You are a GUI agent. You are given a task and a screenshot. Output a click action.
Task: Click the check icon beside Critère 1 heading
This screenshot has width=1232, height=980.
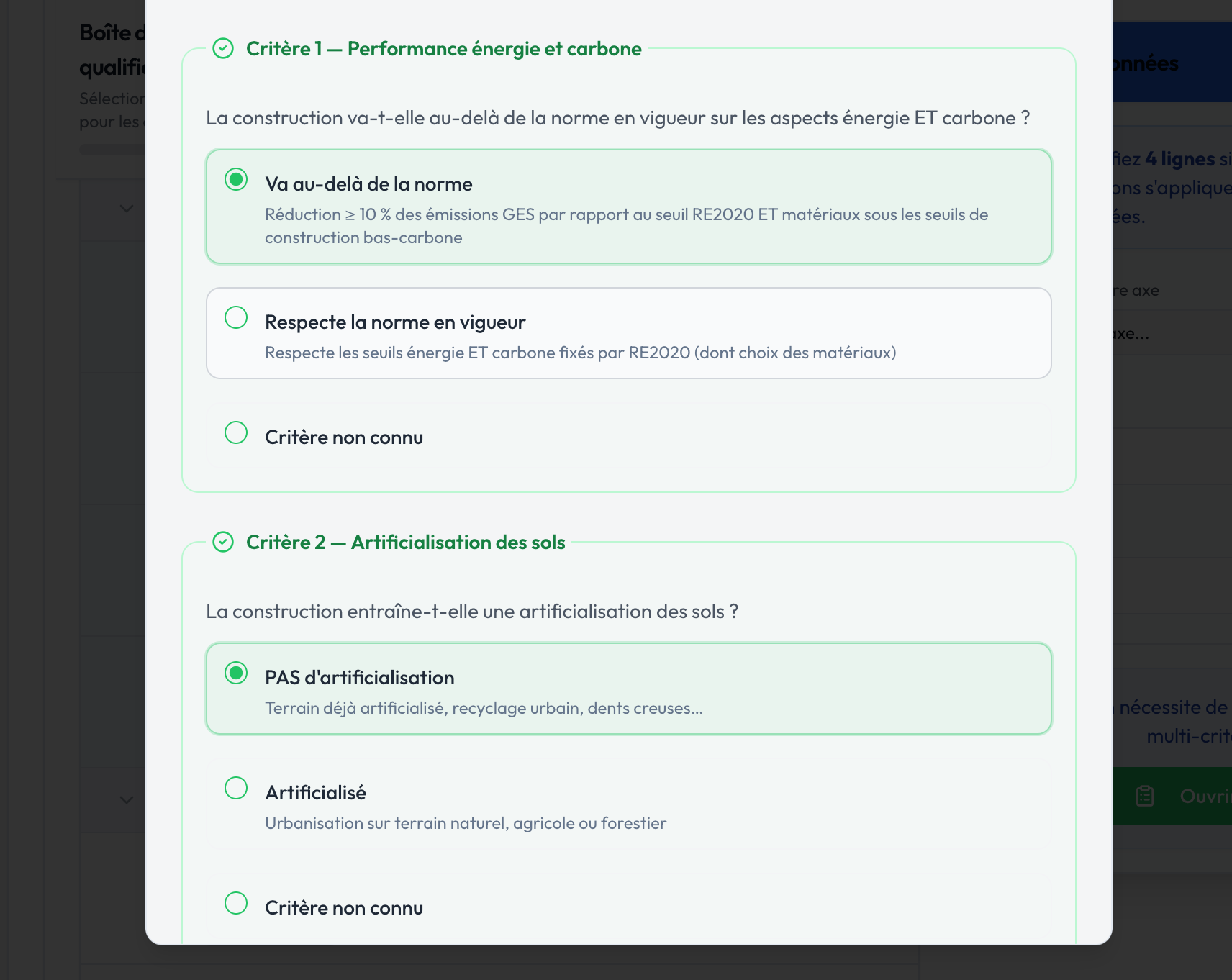[225, 49]
